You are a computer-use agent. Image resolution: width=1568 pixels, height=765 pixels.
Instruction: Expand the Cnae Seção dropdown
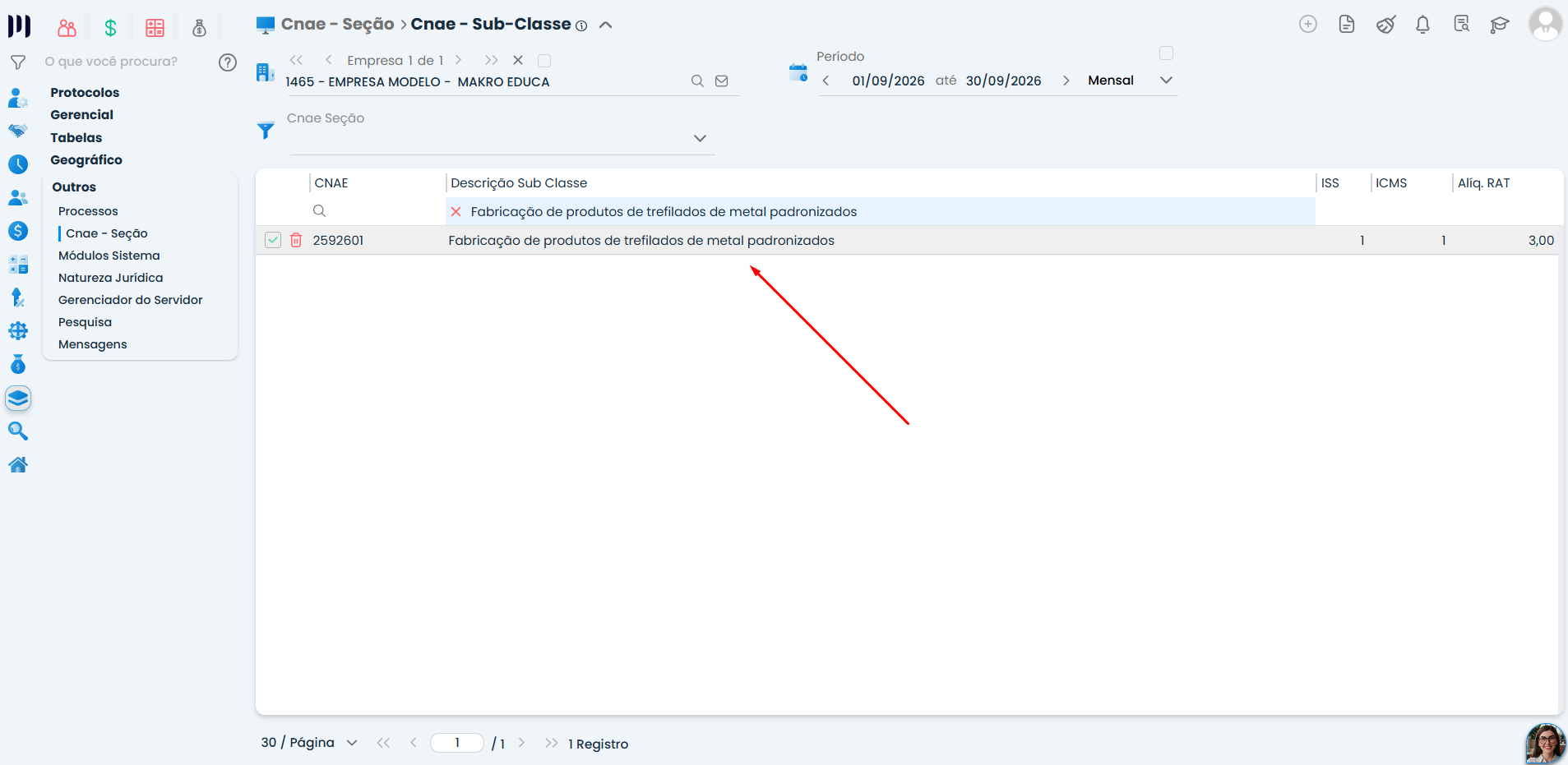click(x=700, y=139)
